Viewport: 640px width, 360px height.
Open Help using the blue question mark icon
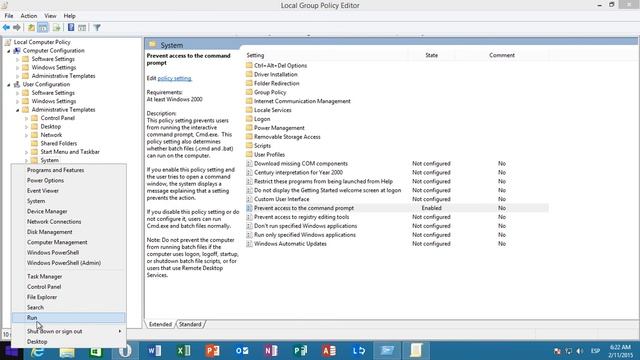point(71,28)
